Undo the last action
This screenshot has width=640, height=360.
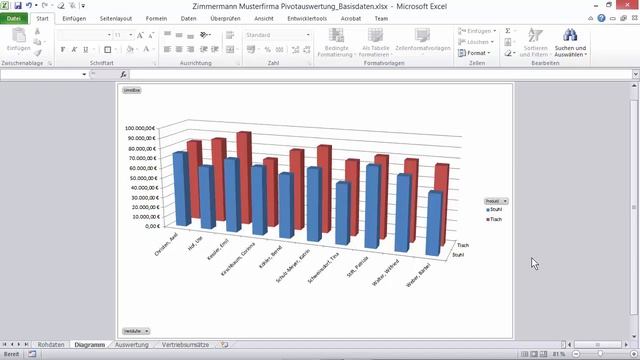29,6
